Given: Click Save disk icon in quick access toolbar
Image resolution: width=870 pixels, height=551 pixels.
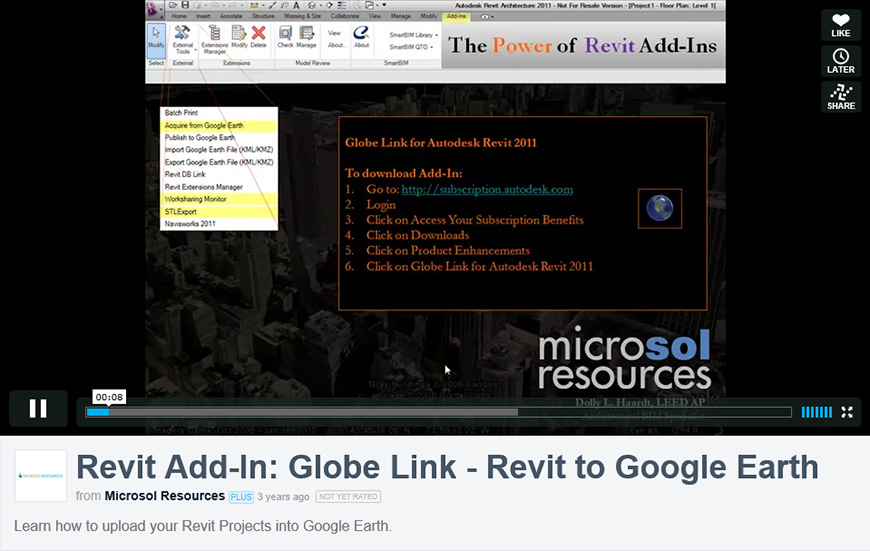Looking at the screenshot, I should [185, 5].
